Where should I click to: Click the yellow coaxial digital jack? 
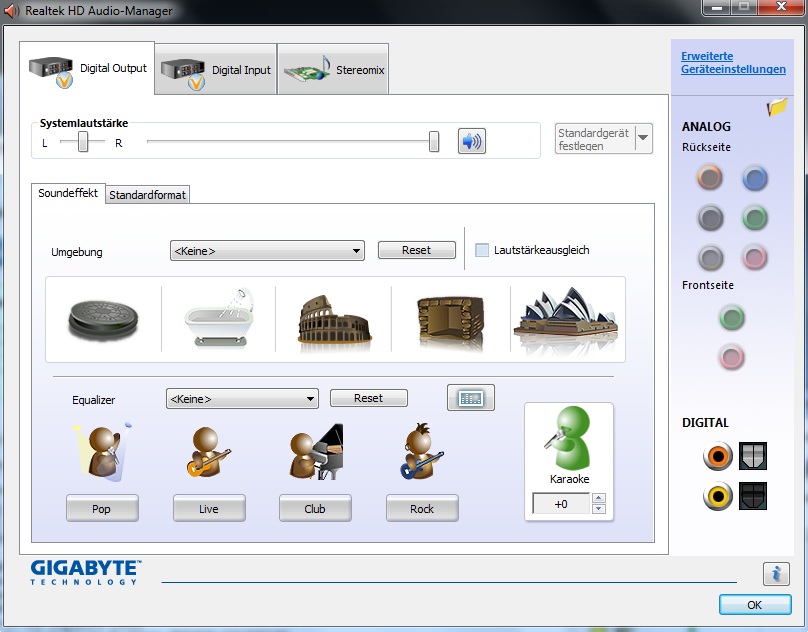718,496
